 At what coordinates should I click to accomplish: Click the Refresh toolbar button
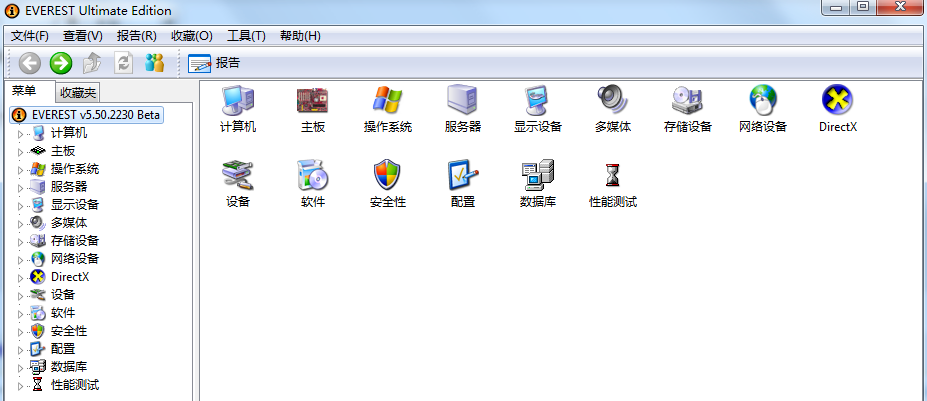coord(123,63)
